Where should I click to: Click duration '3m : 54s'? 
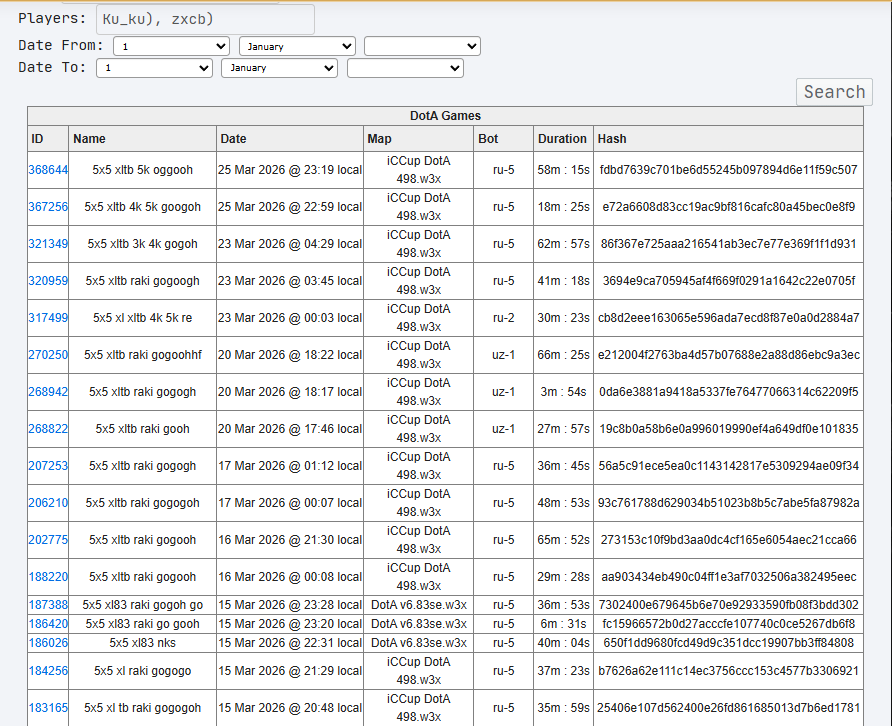click(563, 391)
